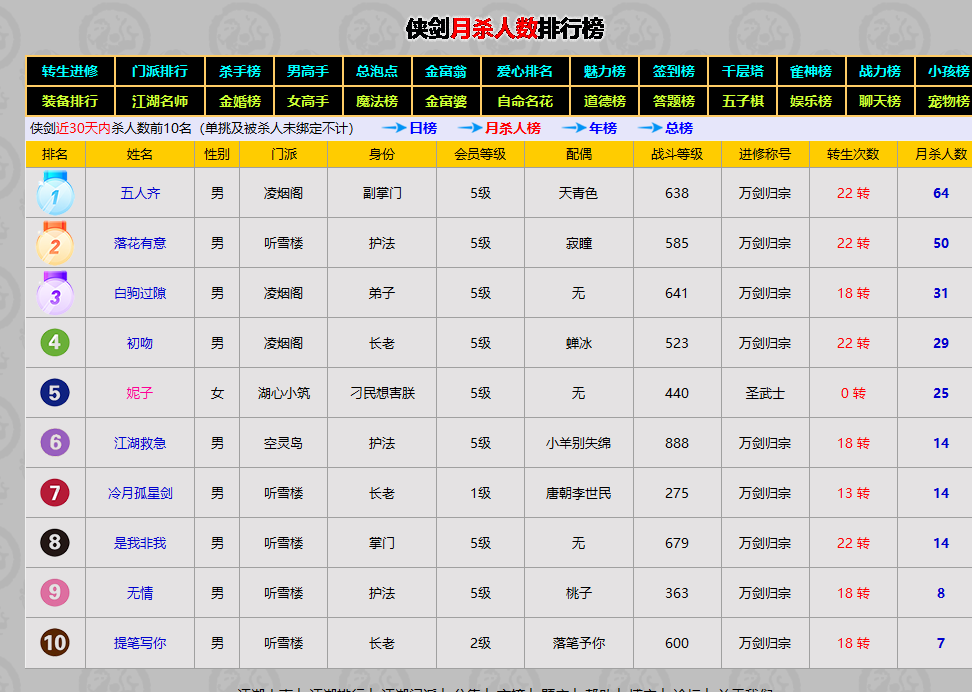The image size is (972, 692).
Task: Click the 刁民想害朕 identity cell
Action: [x=382, y=393]
